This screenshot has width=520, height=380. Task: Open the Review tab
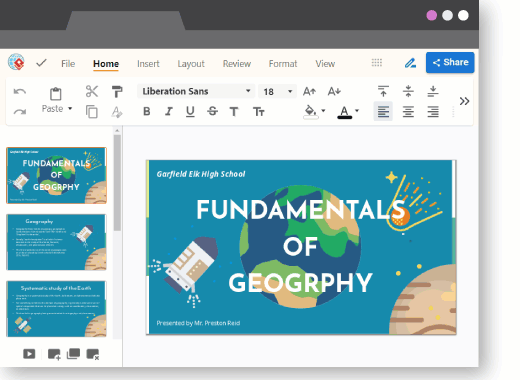pyautogui.click(x=237, y=64)
